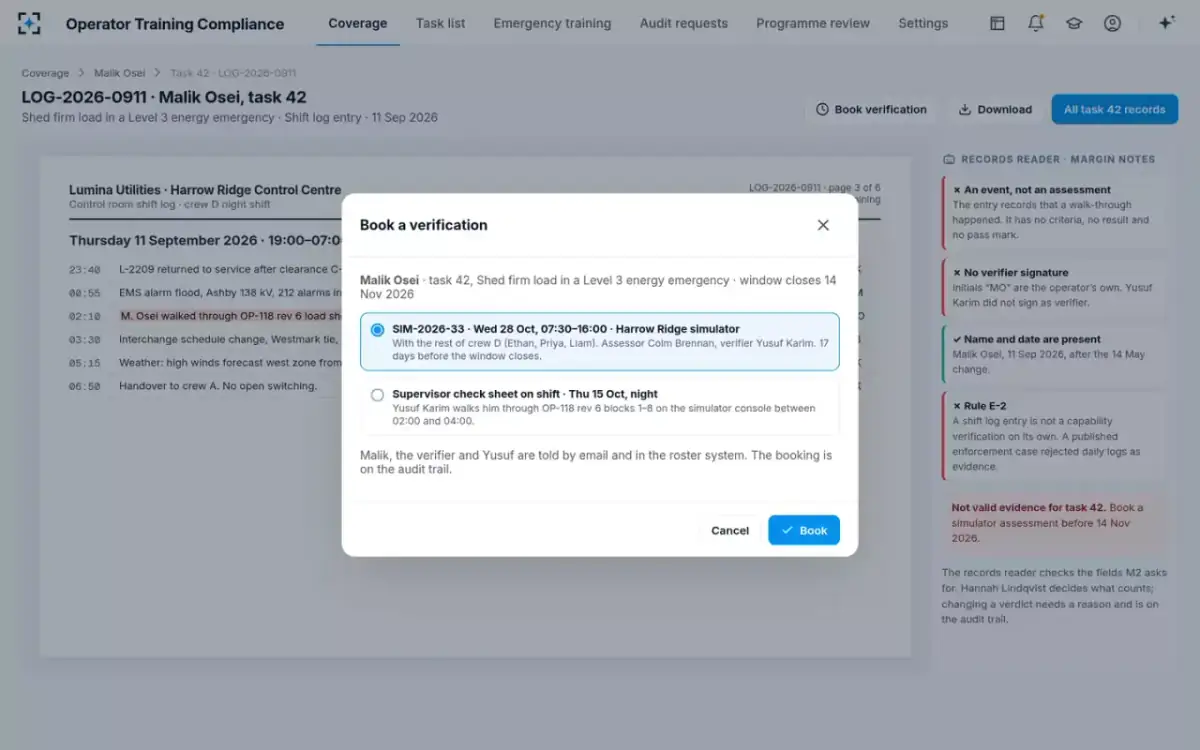Open the Audit requests tab
Screen dimensions: 1200x750
tap(684, 23)
